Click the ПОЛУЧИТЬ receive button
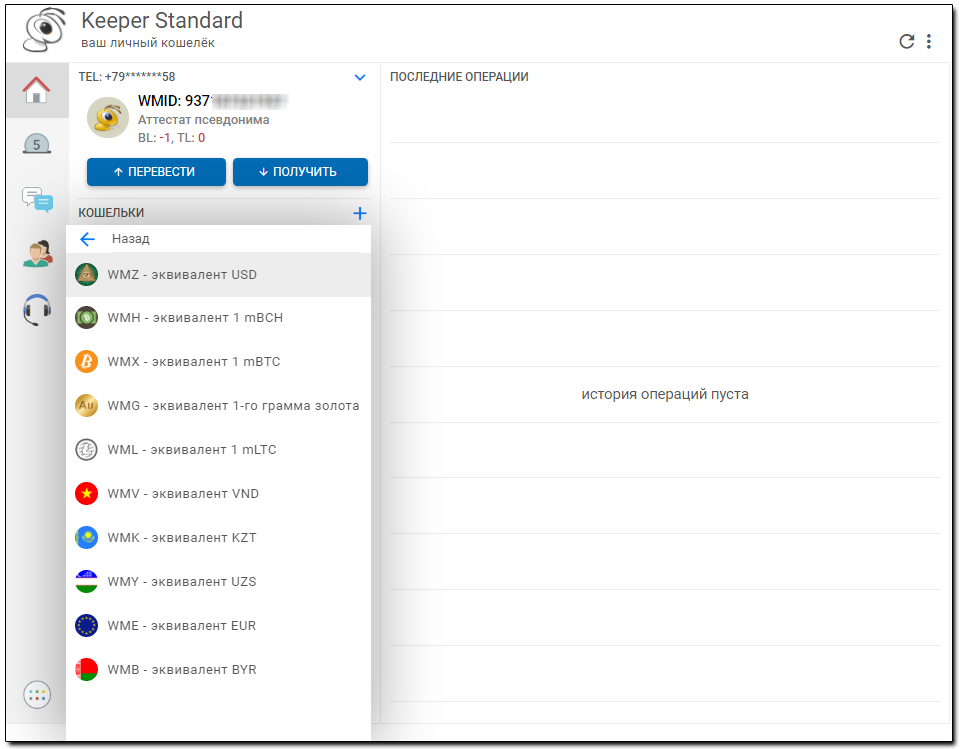This screenshot has width=960, height=749. pyautogui.click(x=300, y=172)
